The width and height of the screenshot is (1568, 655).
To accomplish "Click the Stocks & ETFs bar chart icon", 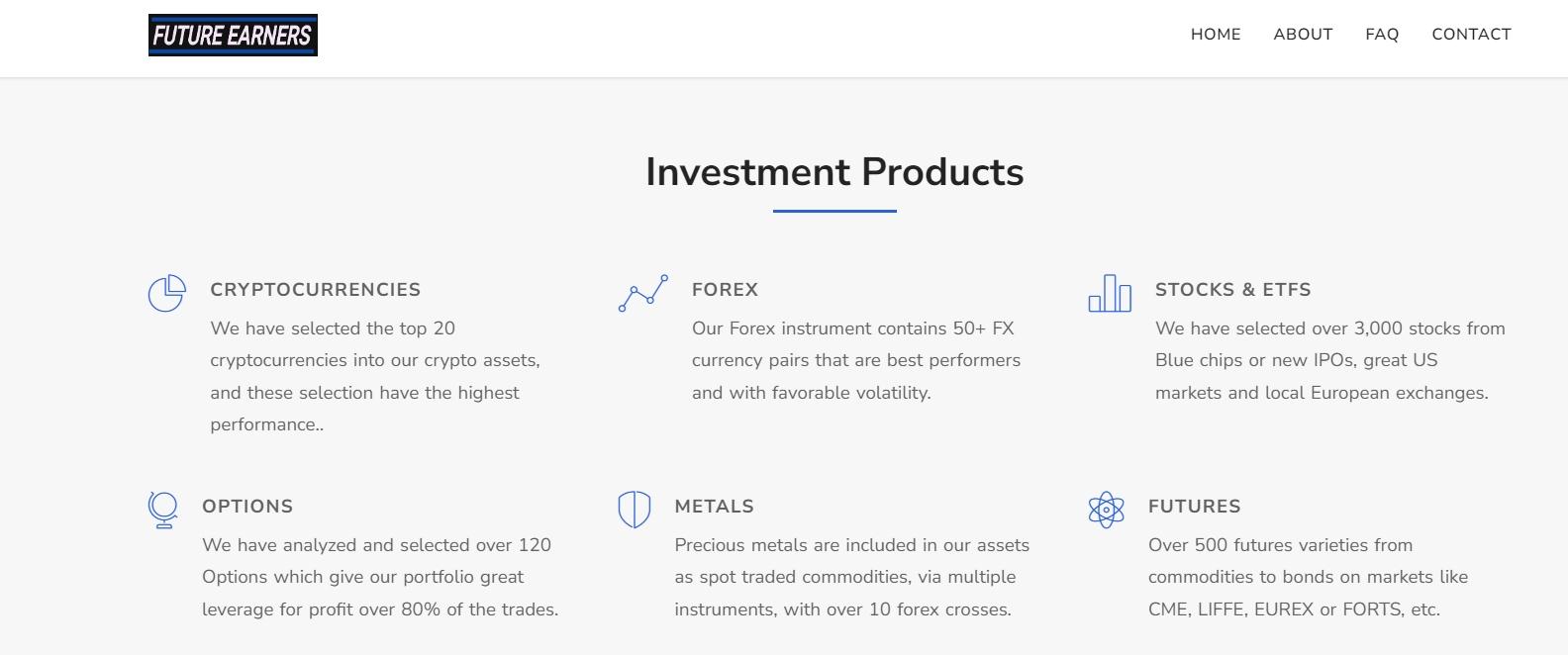I will click(x=1110, y=293).
